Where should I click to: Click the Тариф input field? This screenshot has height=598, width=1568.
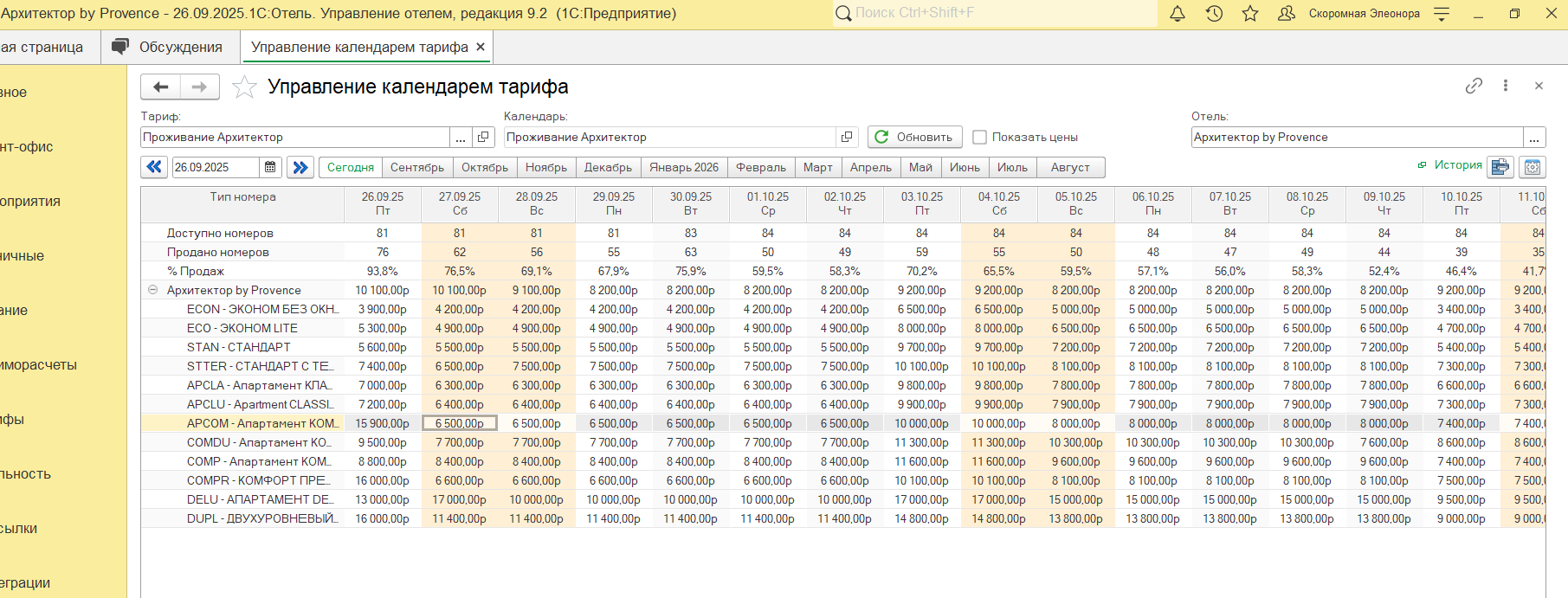coord(295,138)
